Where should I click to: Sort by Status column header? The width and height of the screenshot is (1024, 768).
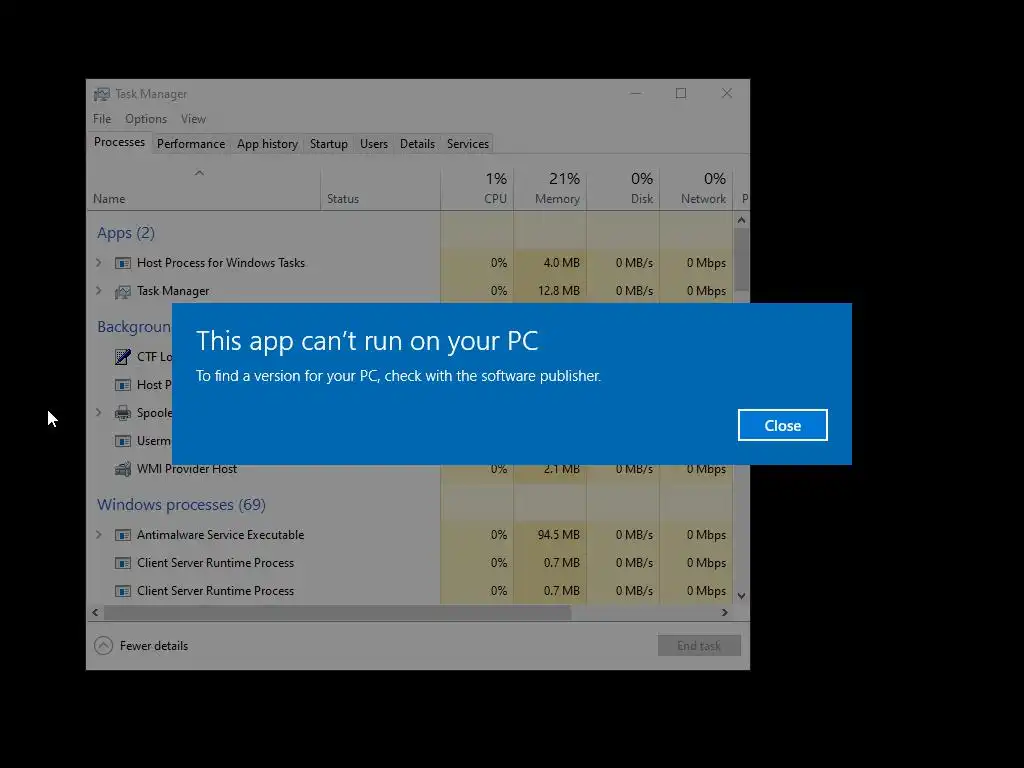pos(380,189)
